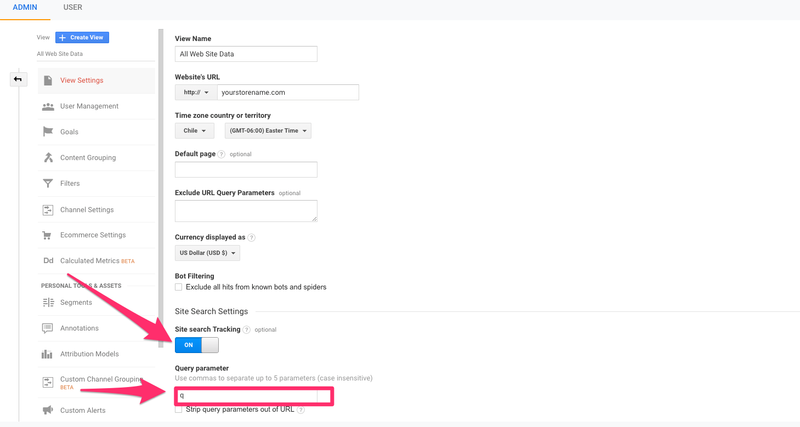Open Custom Alerts link

(x=83, y=410)
